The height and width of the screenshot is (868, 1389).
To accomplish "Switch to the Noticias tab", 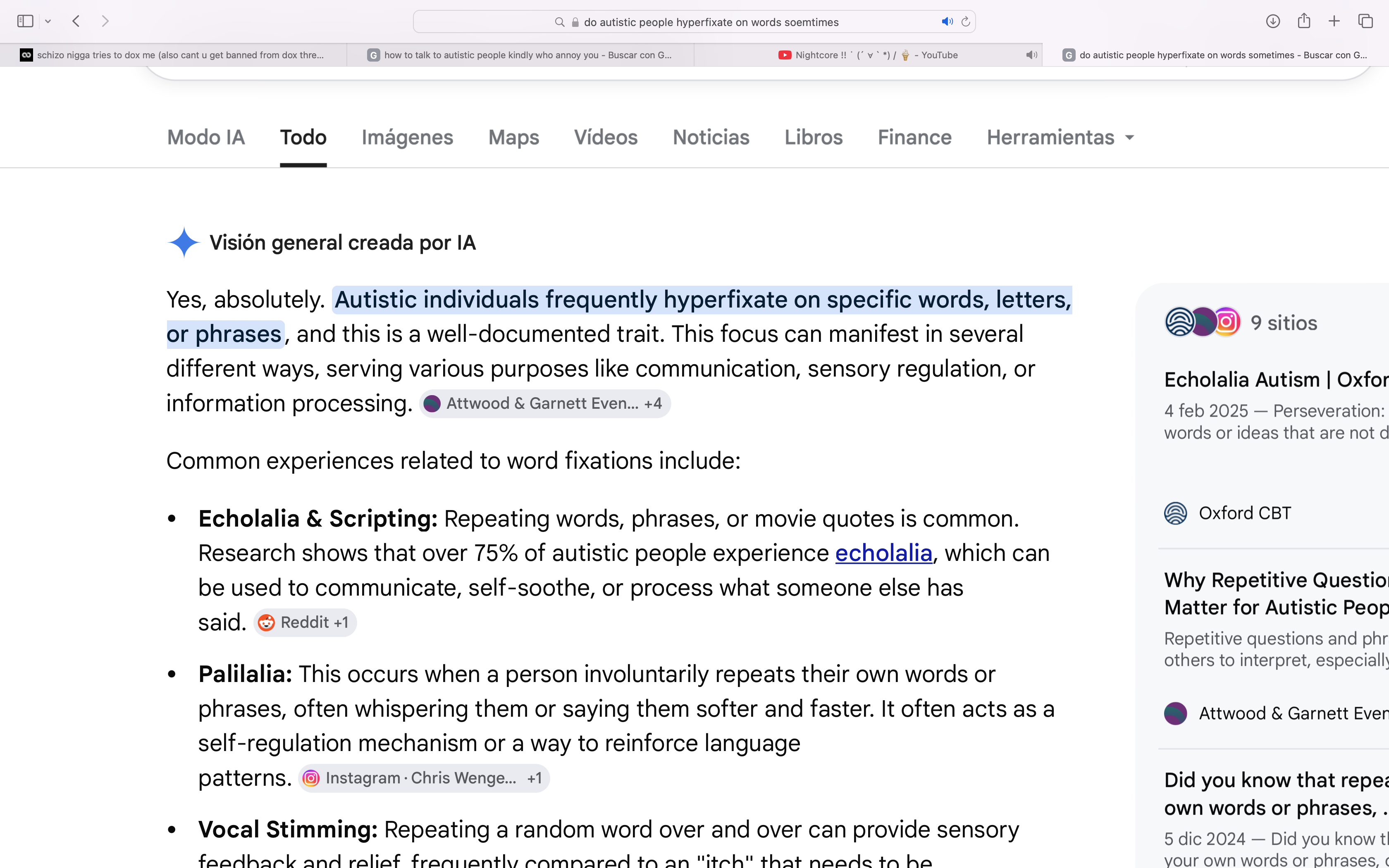I will point(711,137).
